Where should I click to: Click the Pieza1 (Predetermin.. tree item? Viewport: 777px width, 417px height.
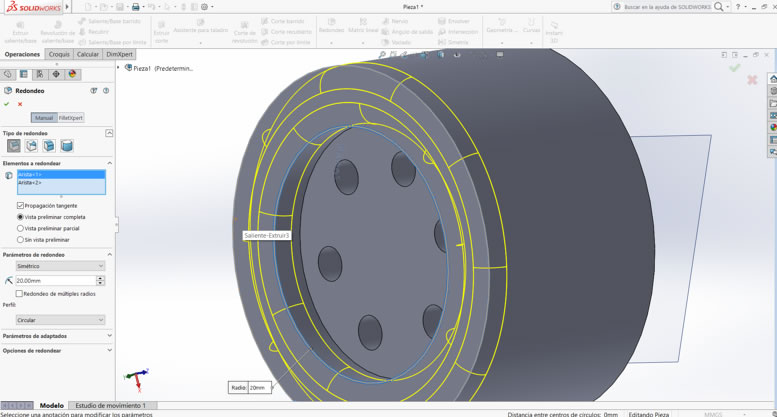click(x=159, y=68)
